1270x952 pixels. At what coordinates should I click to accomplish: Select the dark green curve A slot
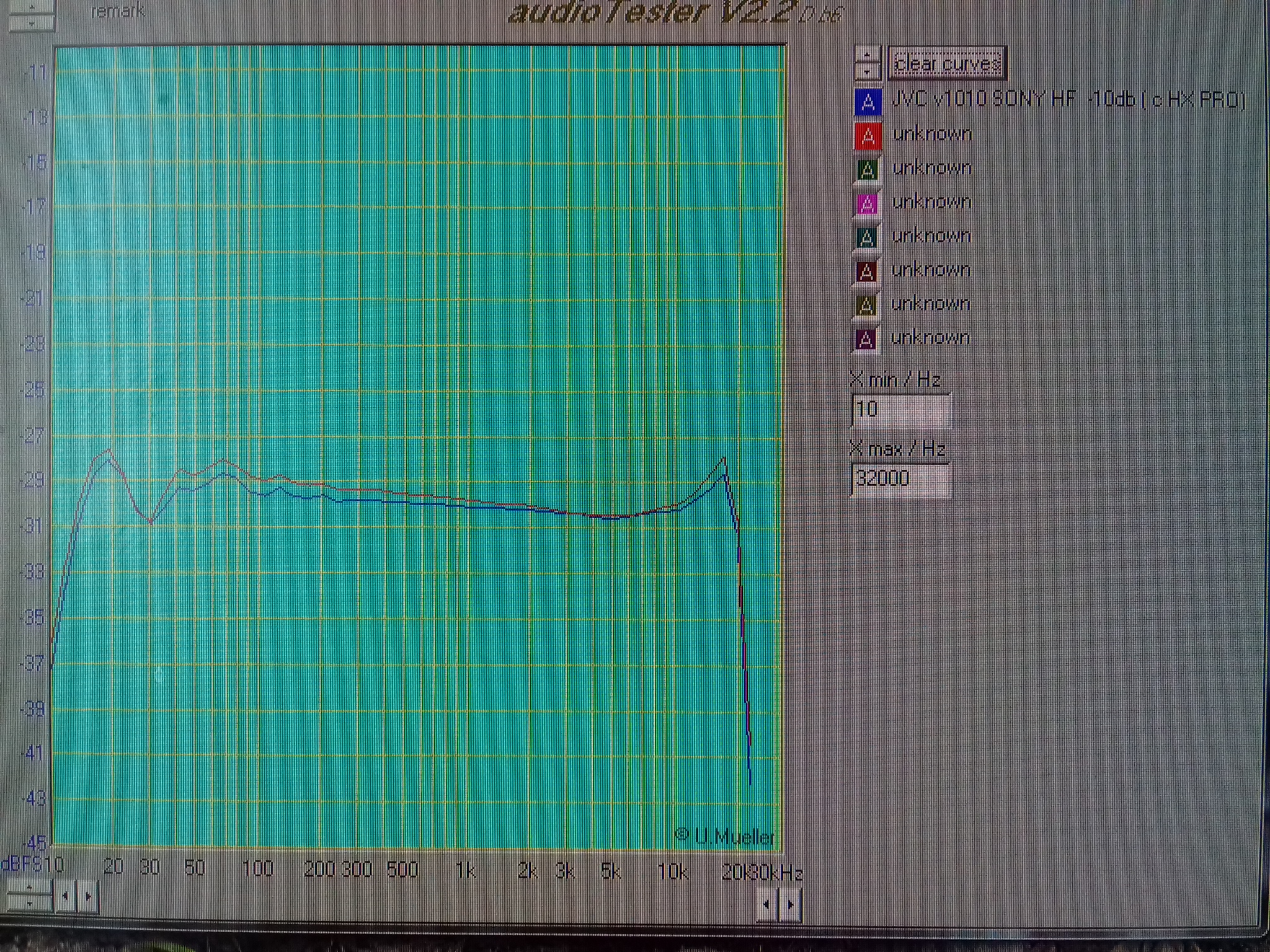(x=868, y=170)
